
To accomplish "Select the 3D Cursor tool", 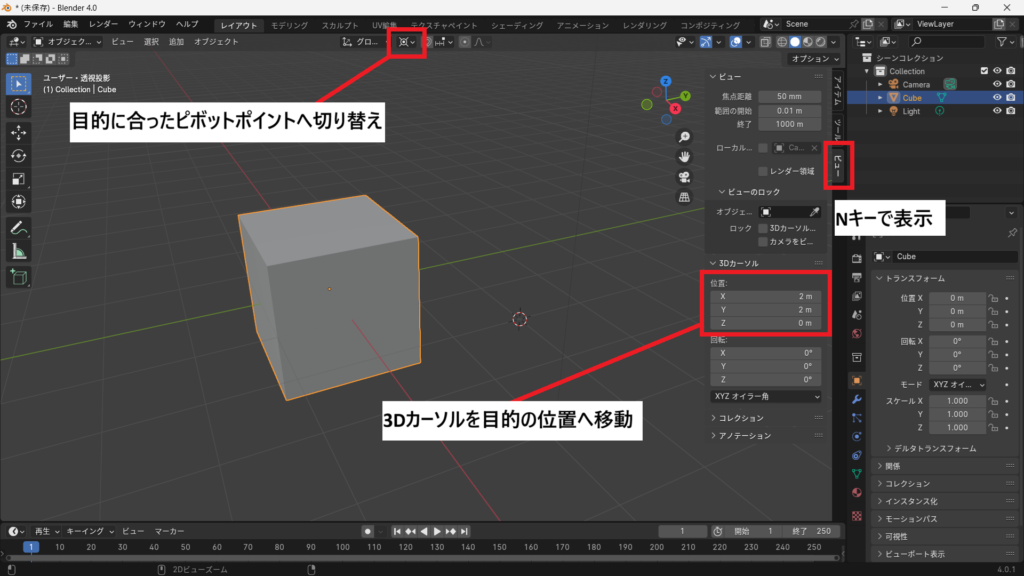I will 18,107.
